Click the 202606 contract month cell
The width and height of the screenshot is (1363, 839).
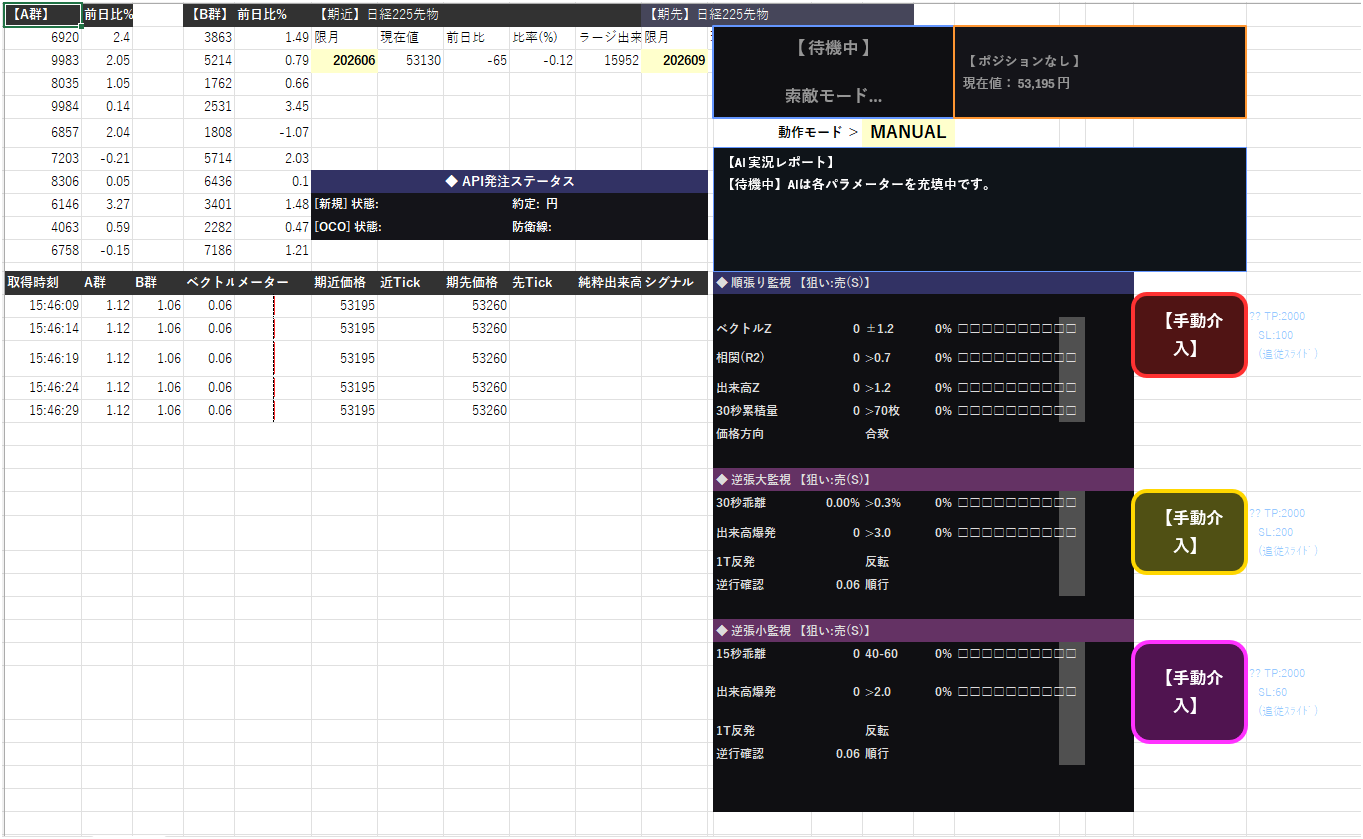click(344, 61)
